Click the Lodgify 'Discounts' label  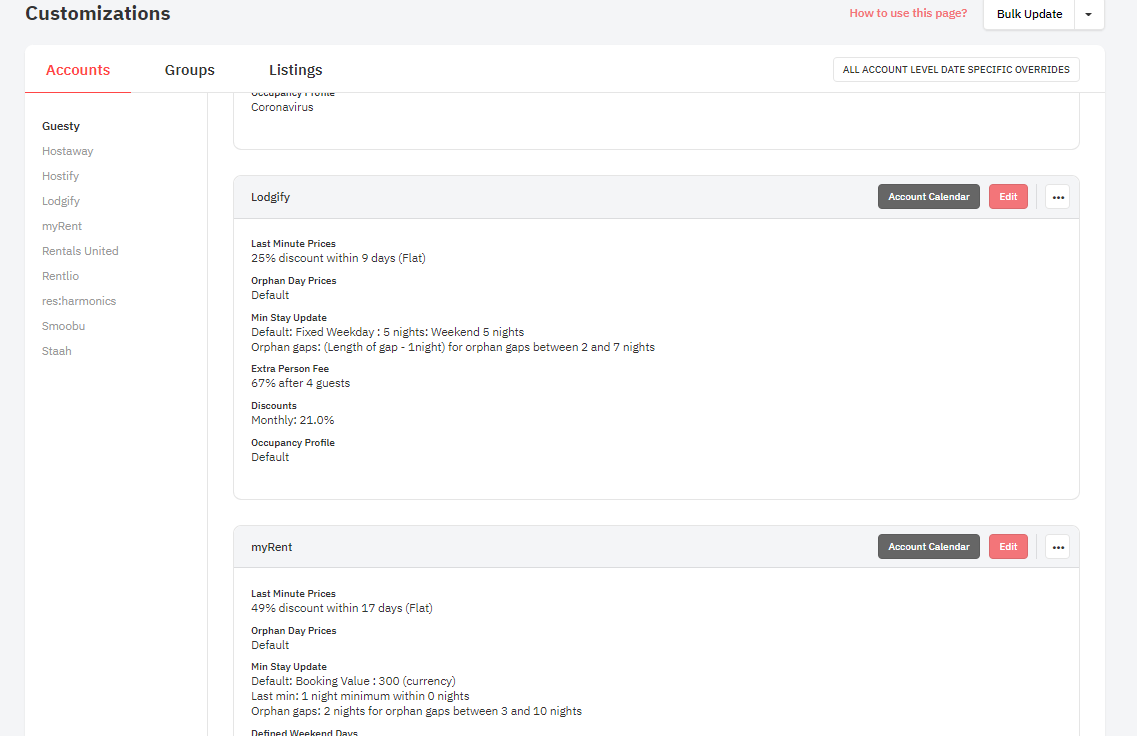(273, 405)
